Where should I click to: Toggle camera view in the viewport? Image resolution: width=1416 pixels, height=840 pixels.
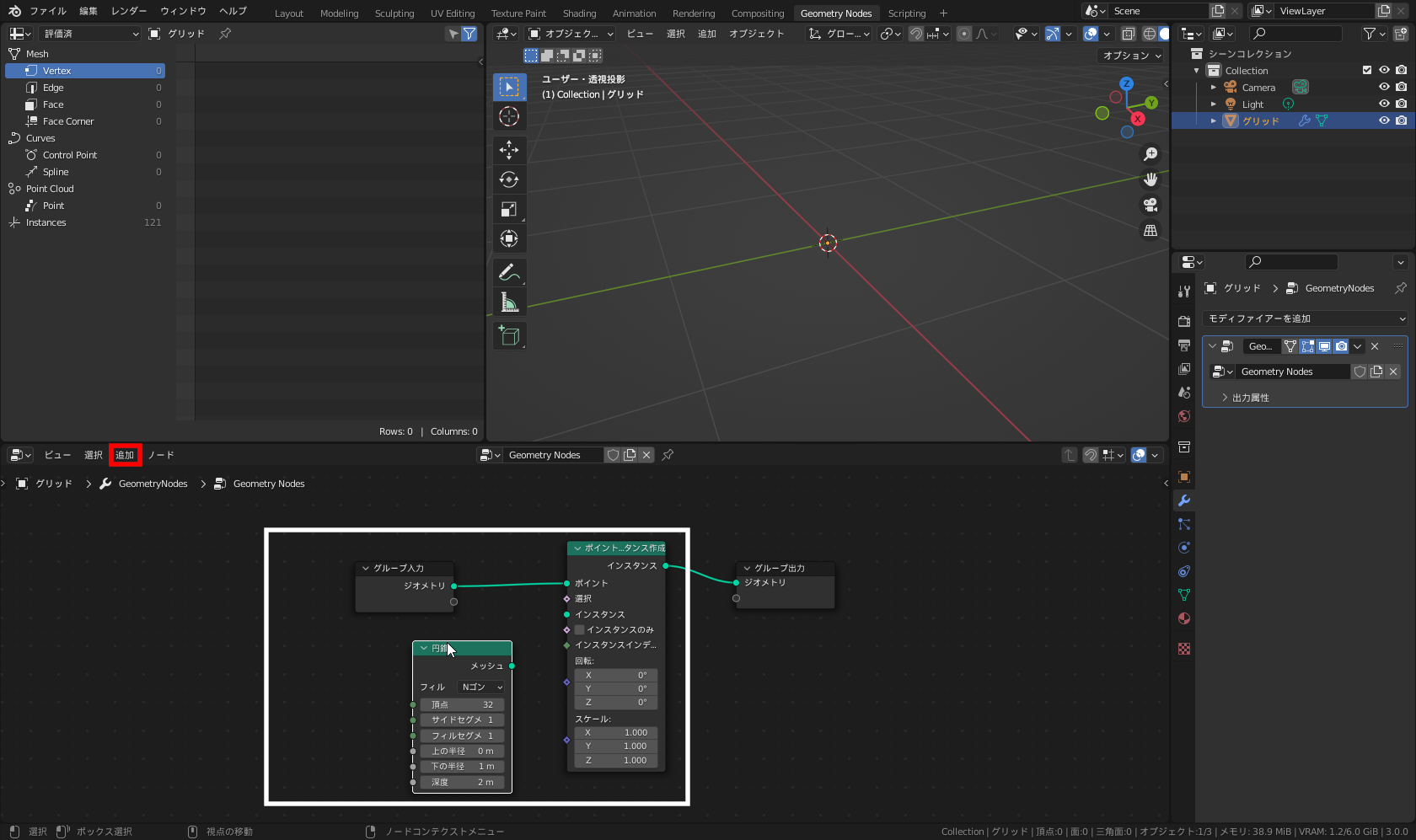pyautogui.click(x=1150, y=205)
